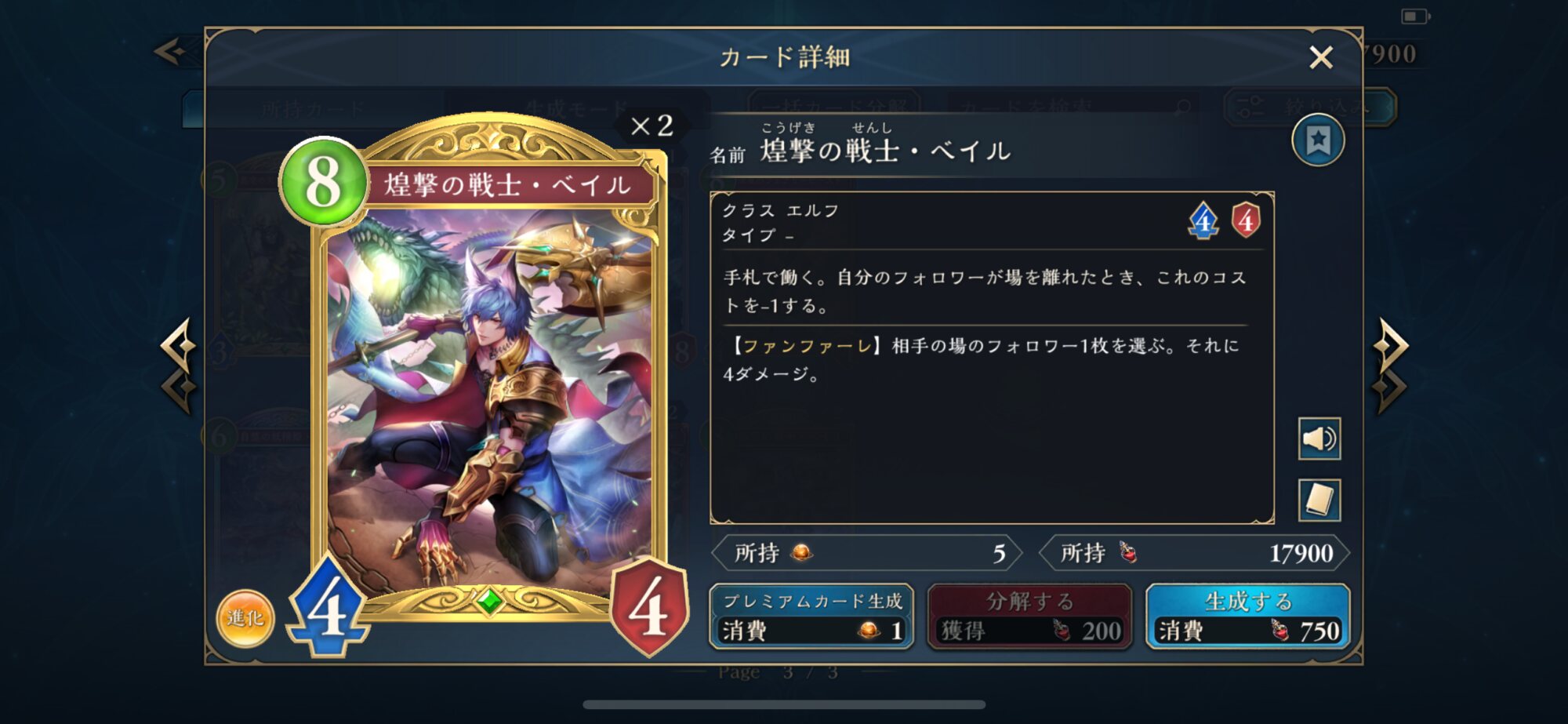Tap the 生成する create button
Screen dimensions: 1568x724
pos(1247,617)
